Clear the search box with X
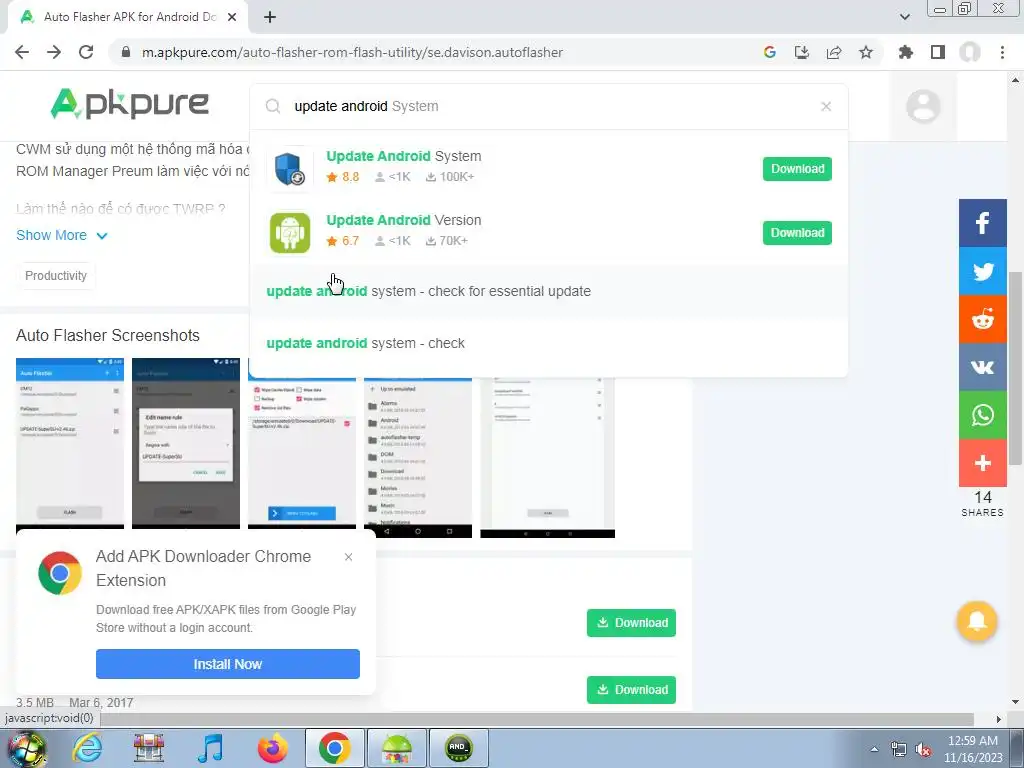Image resolution: width=1024 pixels, height=768 pixels. click(x=826, y=106)
